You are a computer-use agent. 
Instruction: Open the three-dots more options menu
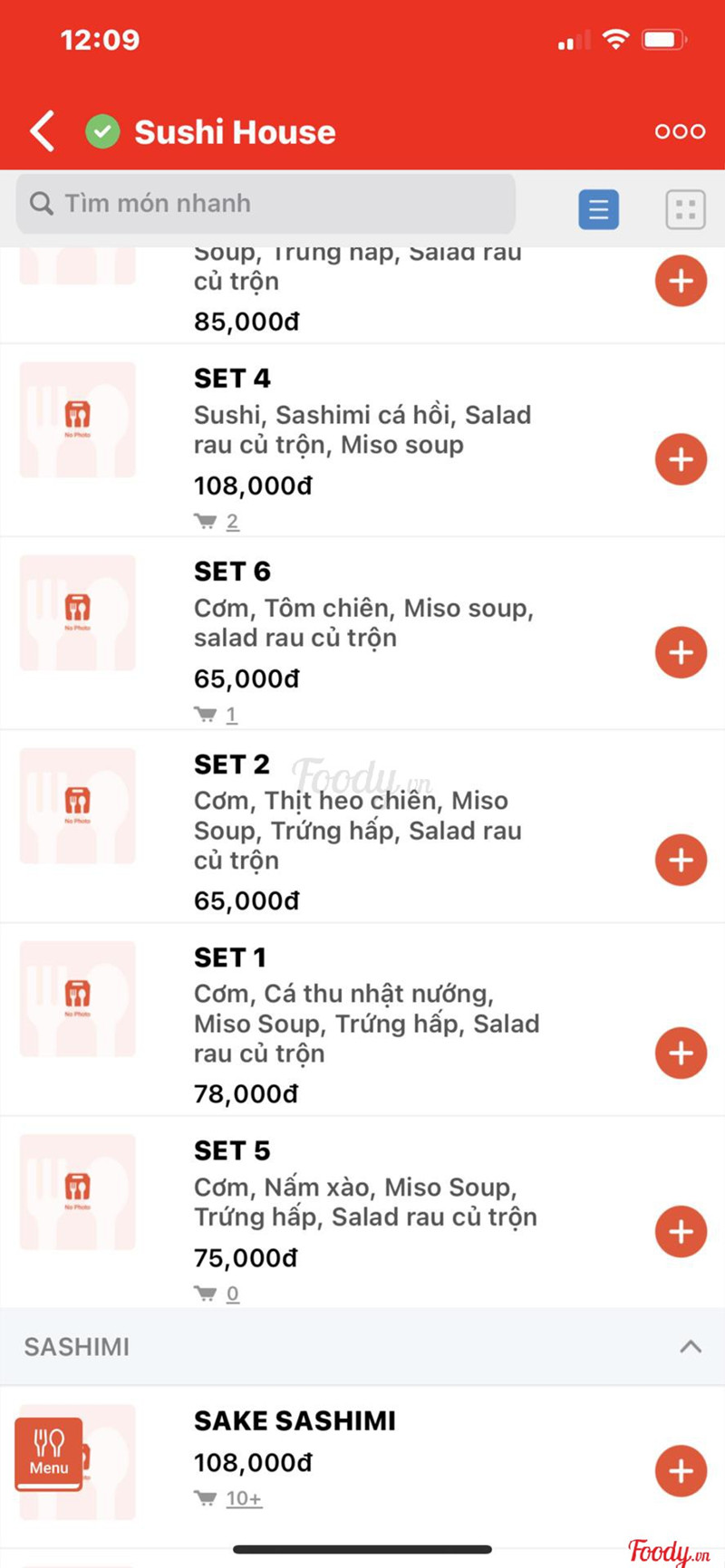tap(680, 131)
